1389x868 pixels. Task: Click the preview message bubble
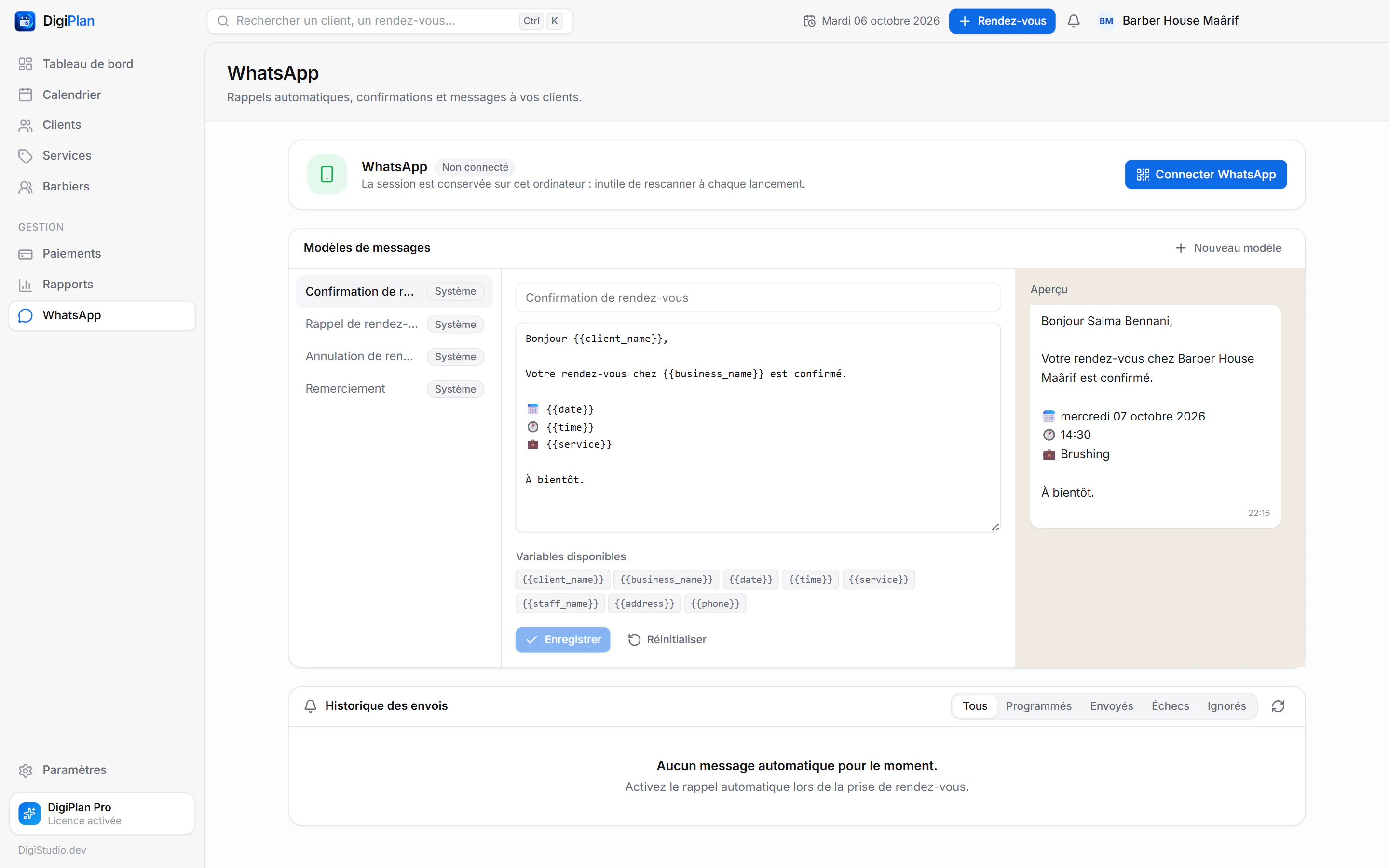[x=1155, y=416]
